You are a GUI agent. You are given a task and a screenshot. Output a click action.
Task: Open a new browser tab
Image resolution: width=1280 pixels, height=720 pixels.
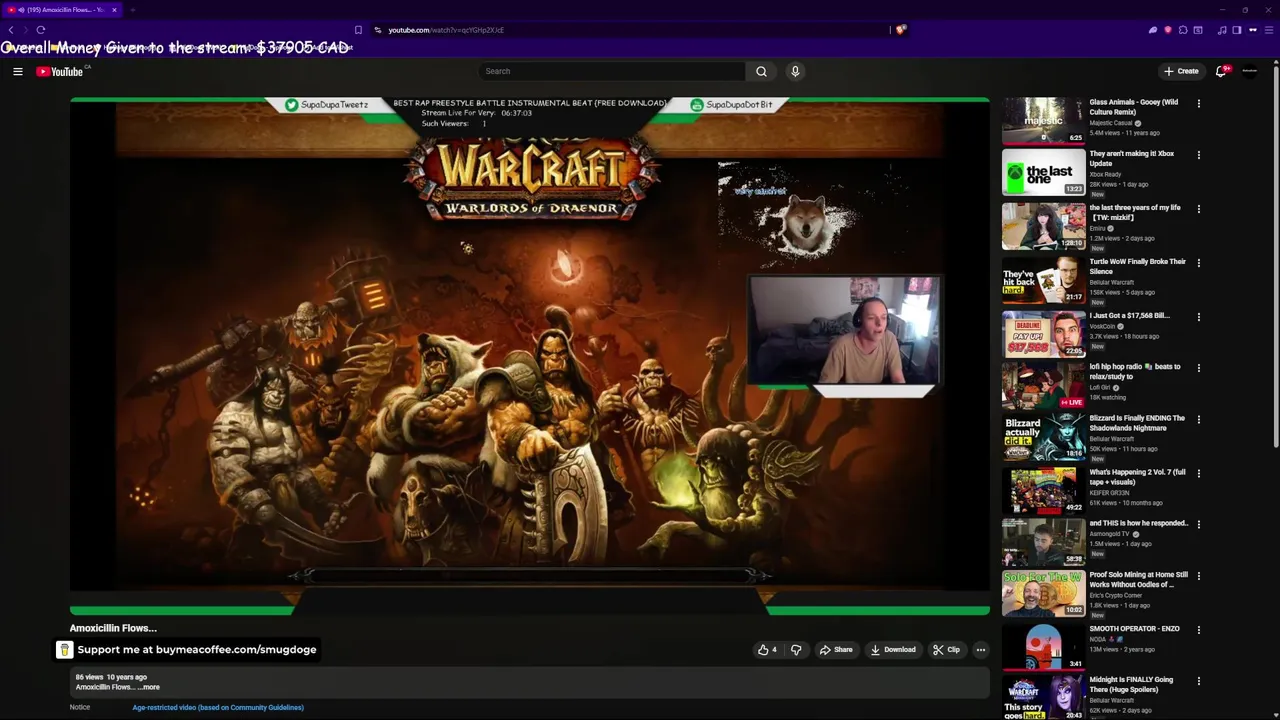point(132,10)
